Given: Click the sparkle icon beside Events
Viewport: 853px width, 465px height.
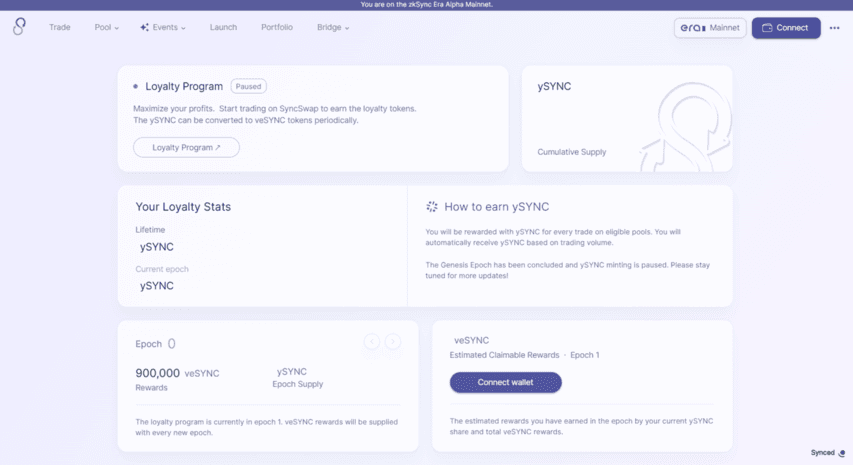Looking at the screenshot, I should pos(144,27).
